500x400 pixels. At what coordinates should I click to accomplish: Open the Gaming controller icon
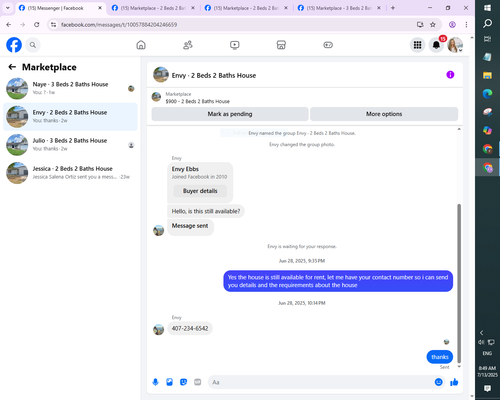(x=328, y=45)
